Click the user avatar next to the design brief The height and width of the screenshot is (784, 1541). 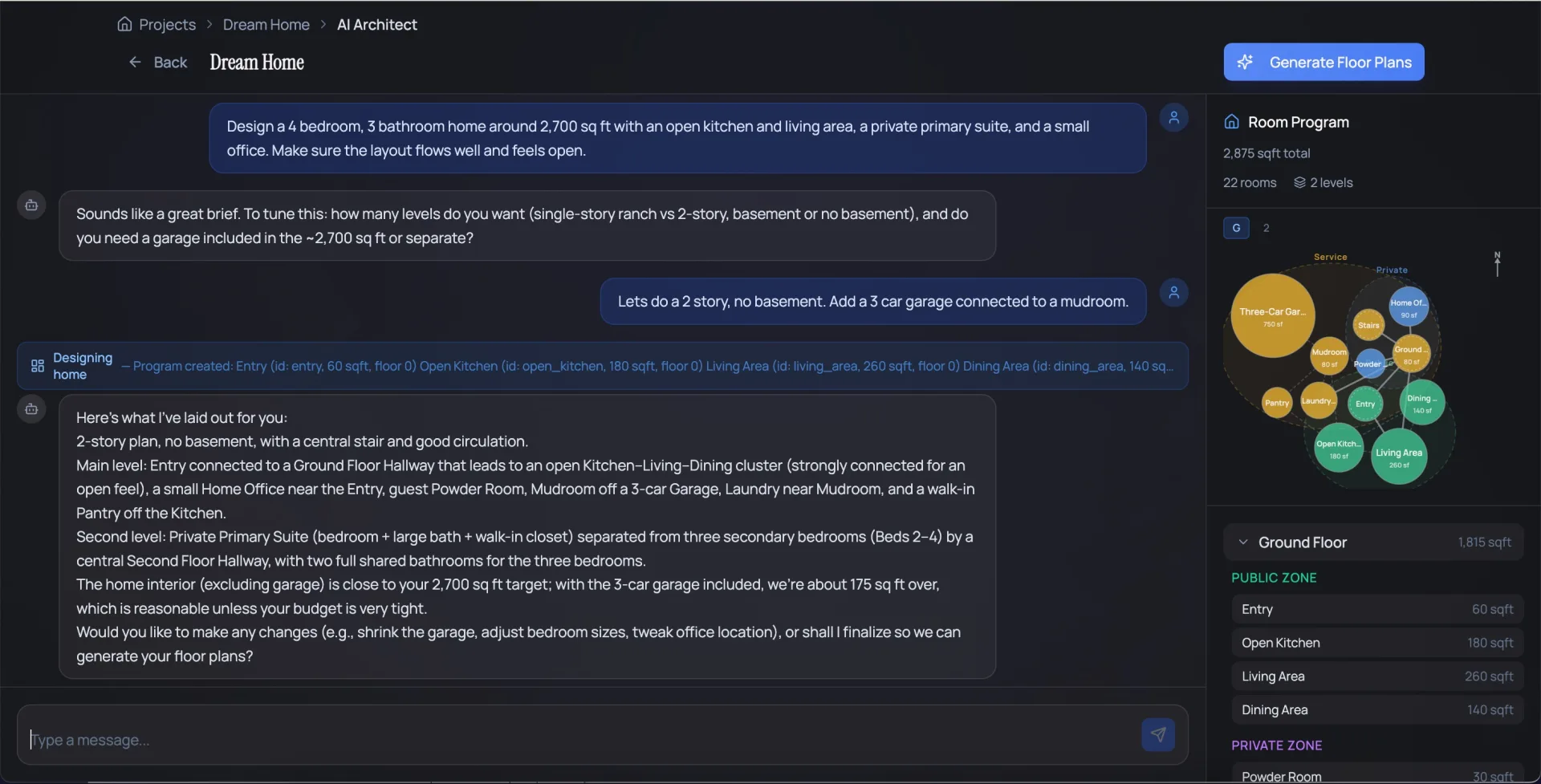pos(1174,117)
